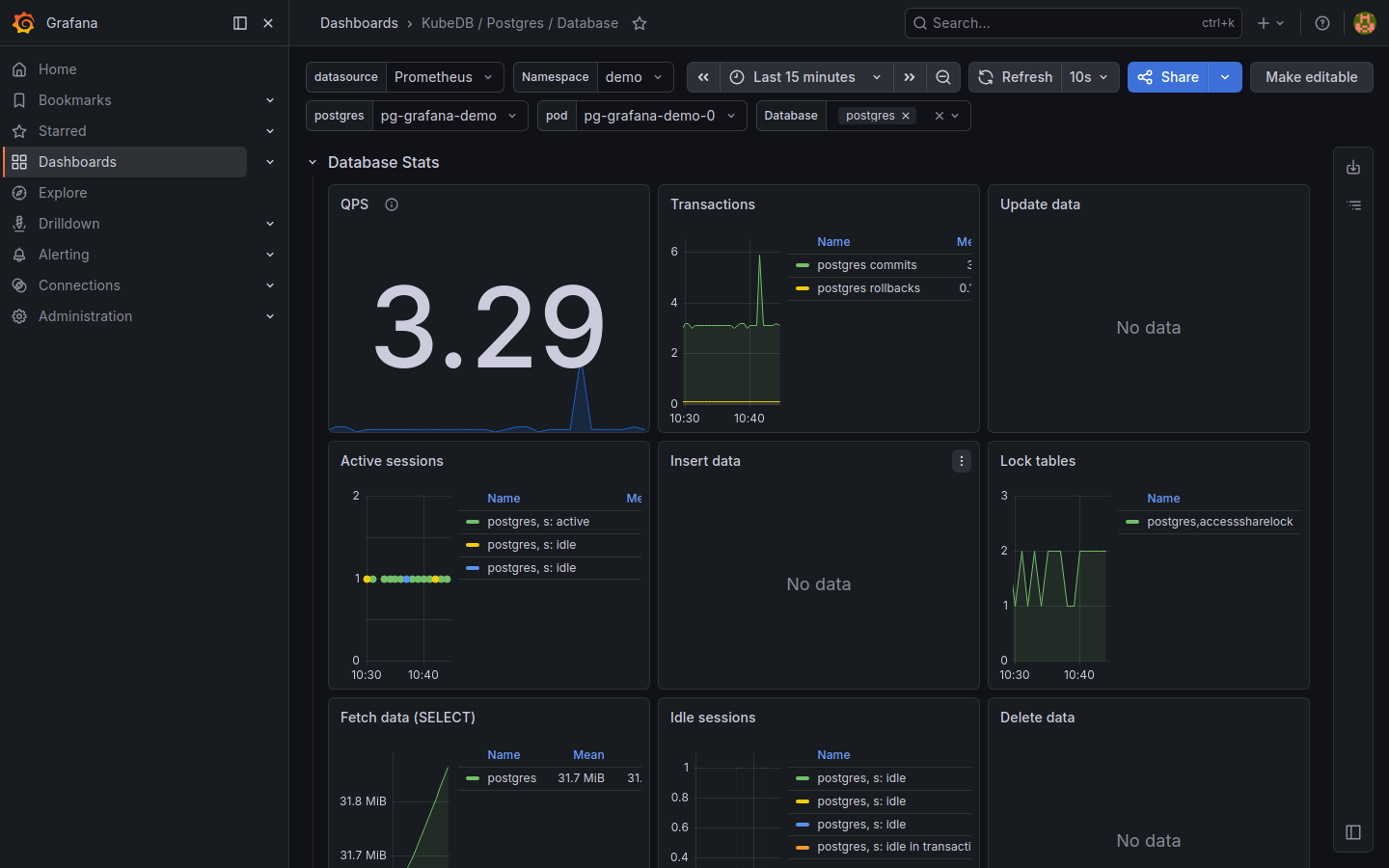The image size is (1389, 868).
Task: Open Drilldown in sidebar
Action: tap(69, 224)
